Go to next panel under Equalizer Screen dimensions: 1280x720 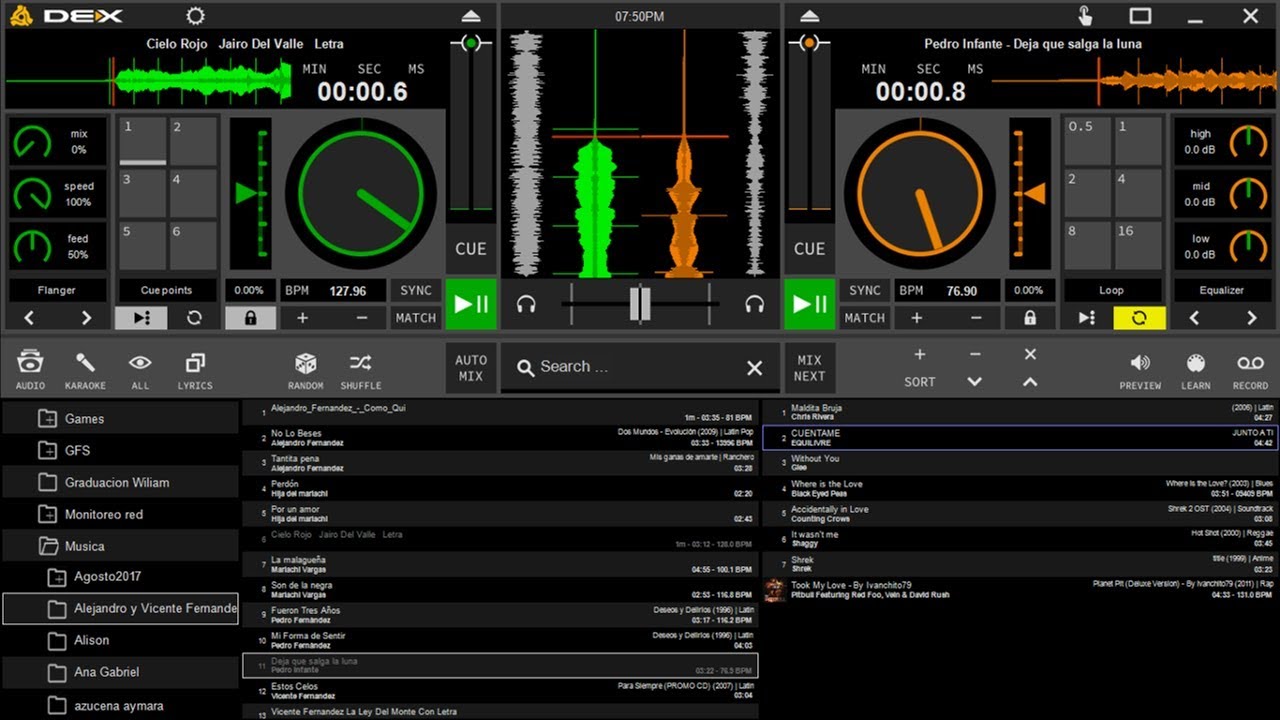click(1251, 318)
